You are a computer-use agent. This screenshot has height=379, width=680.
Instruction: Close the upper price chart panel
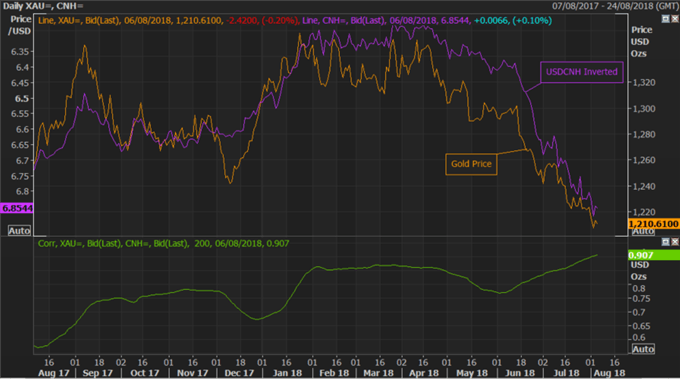pyautogui.click(x=675, y=19)
